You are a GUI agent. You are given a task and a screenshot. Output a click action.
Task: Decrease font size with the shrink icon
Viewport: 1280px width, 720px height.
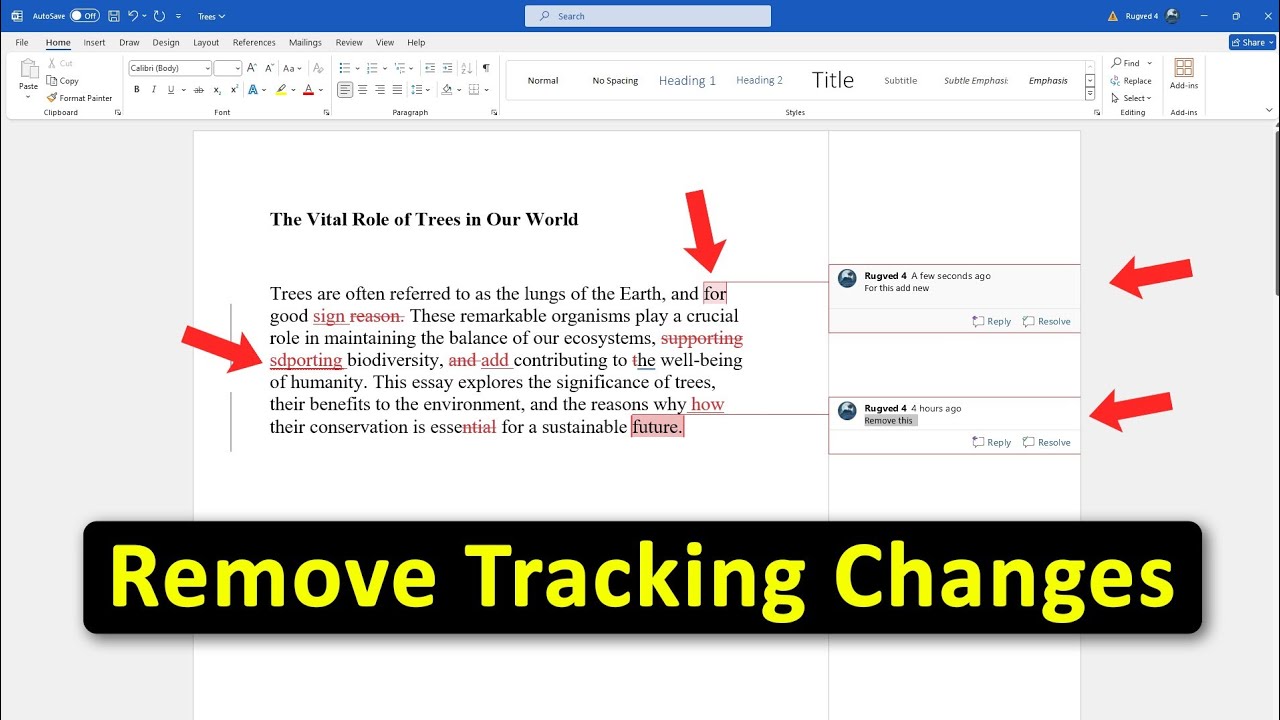(x=270, y=68)
